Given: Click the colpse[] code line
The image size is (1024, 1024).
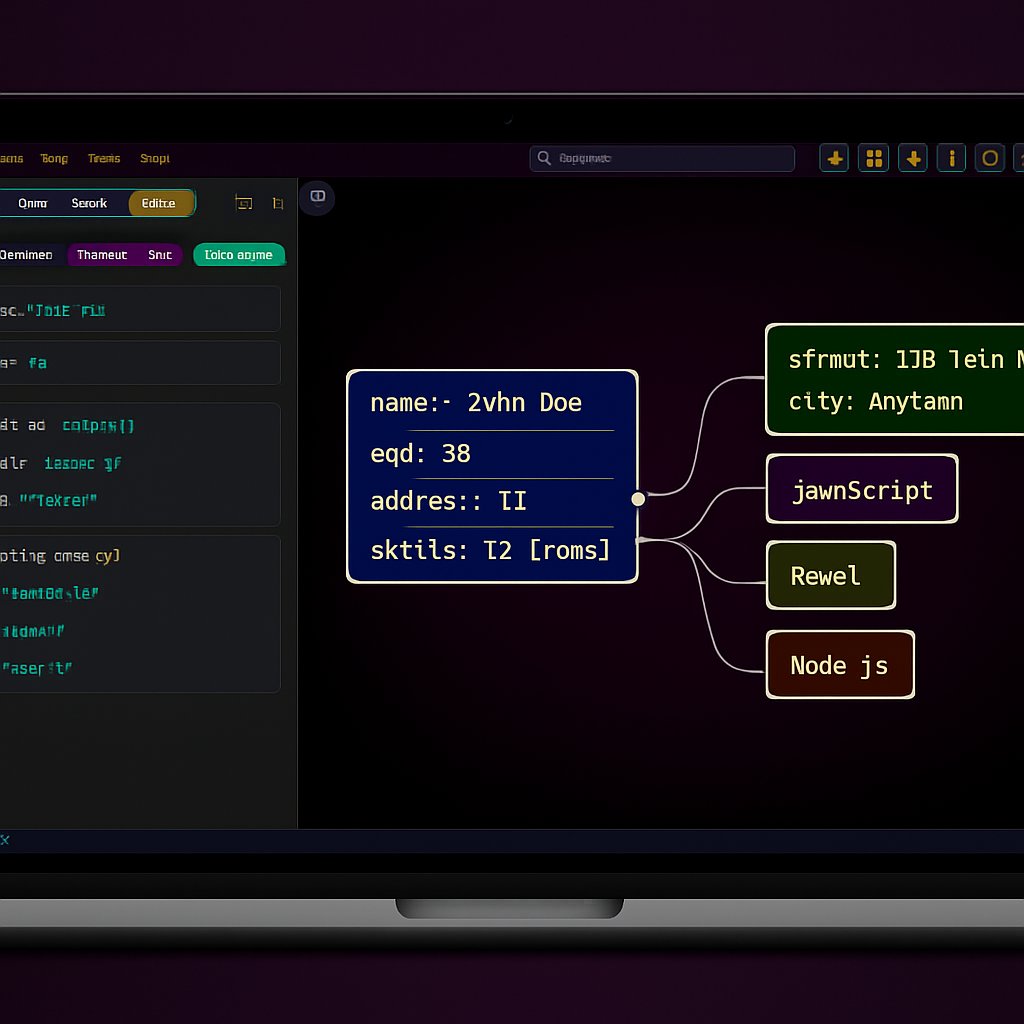Looking at the screenshot, I should pyautogui.click(x=98, y=426).
